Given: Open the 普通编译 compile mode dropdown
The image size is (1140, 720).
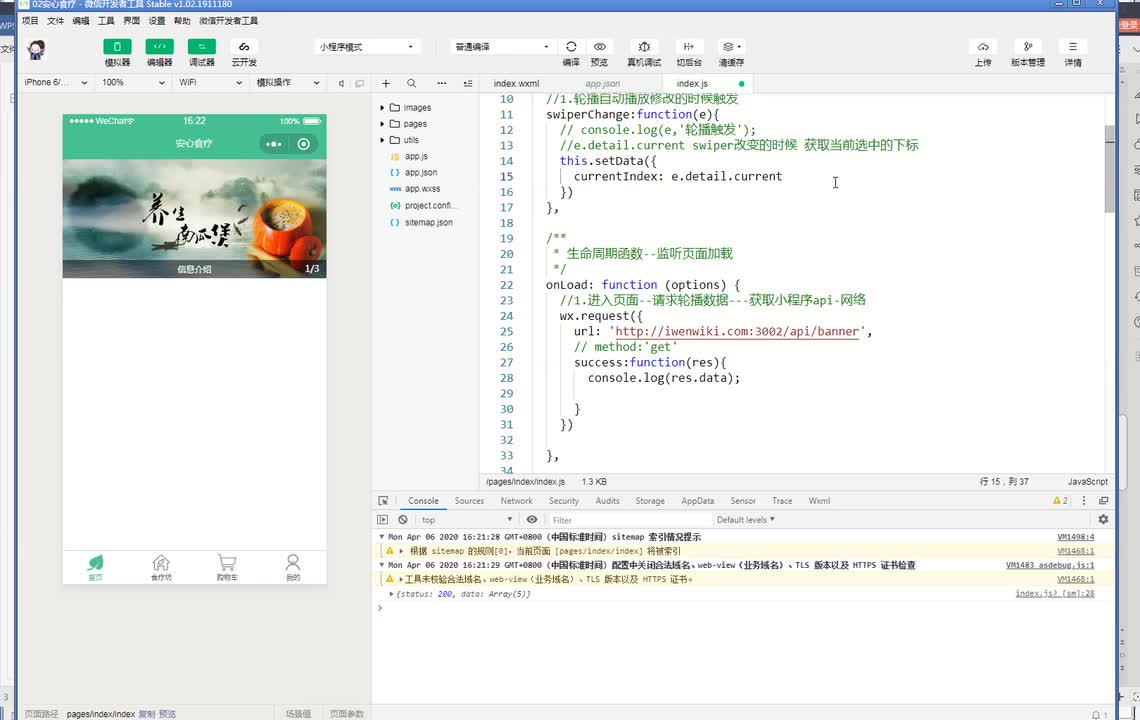Looking at the screenshot, I should (502, 47).
